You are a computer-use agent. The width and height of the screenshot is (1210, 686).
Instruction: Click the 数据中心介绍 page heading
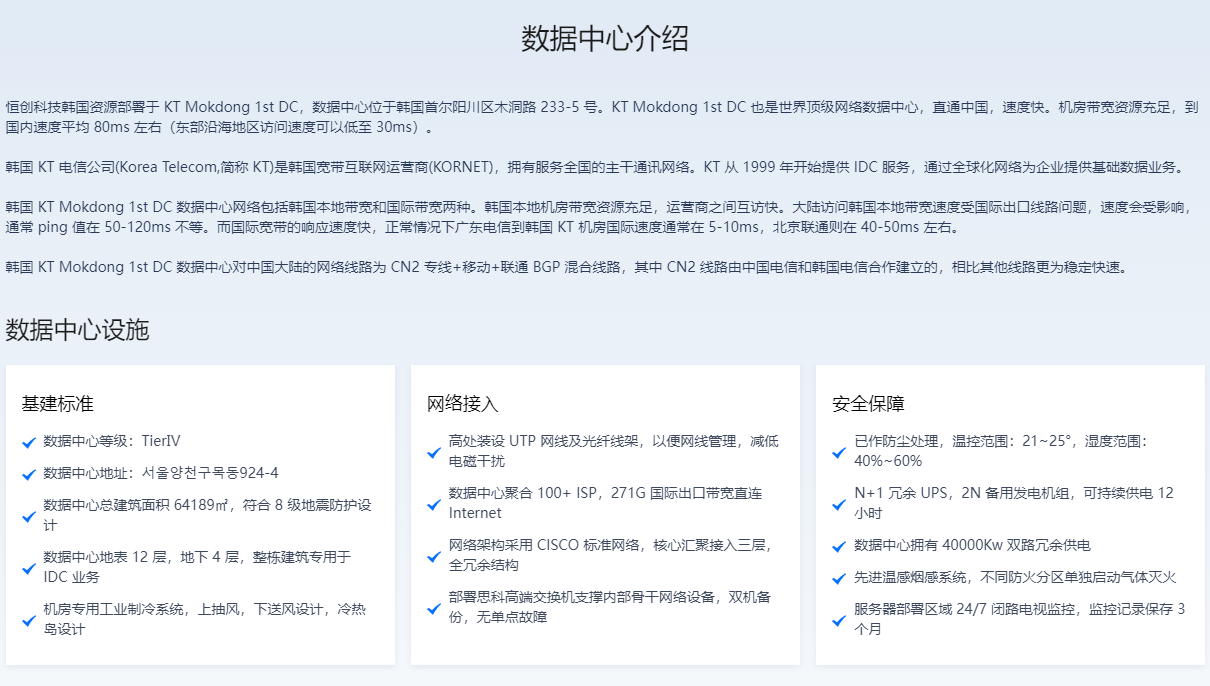(605, 39)
